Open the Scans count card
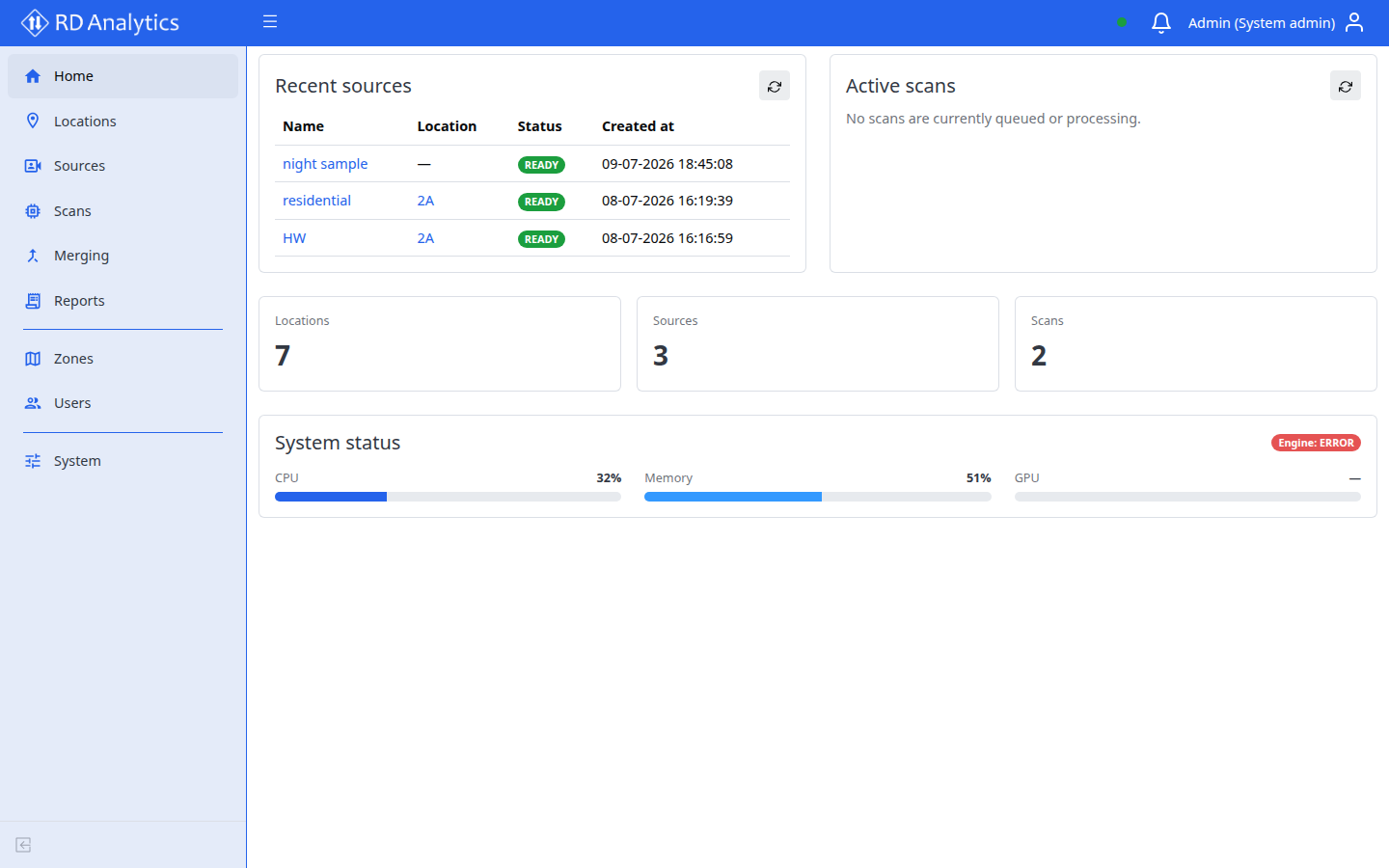 coord(1196,343)
